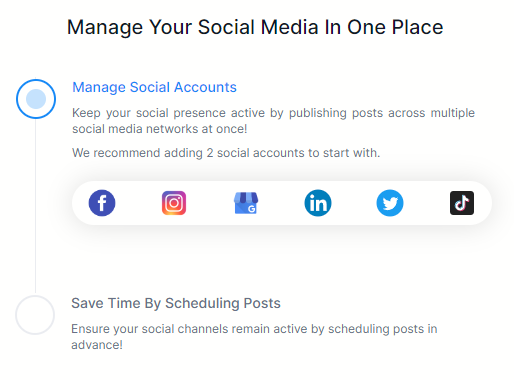Connect a Facebook account

(x=102, y=203)
